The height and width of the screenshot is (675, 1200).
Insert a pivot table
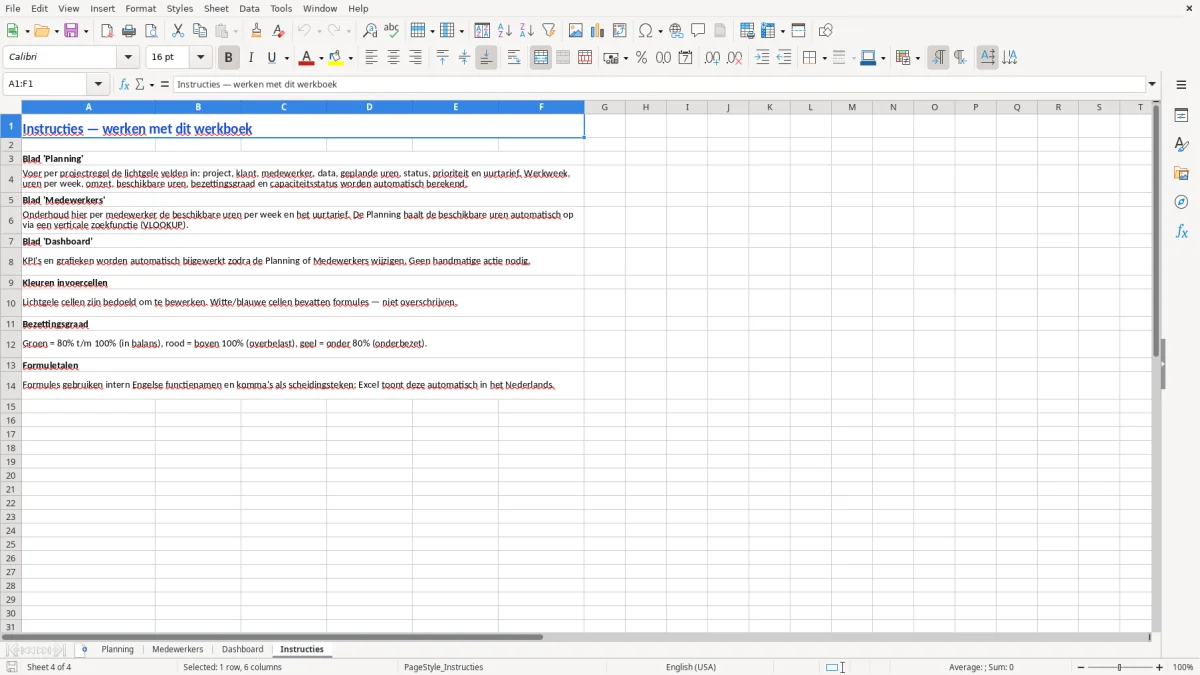[620, 31]
